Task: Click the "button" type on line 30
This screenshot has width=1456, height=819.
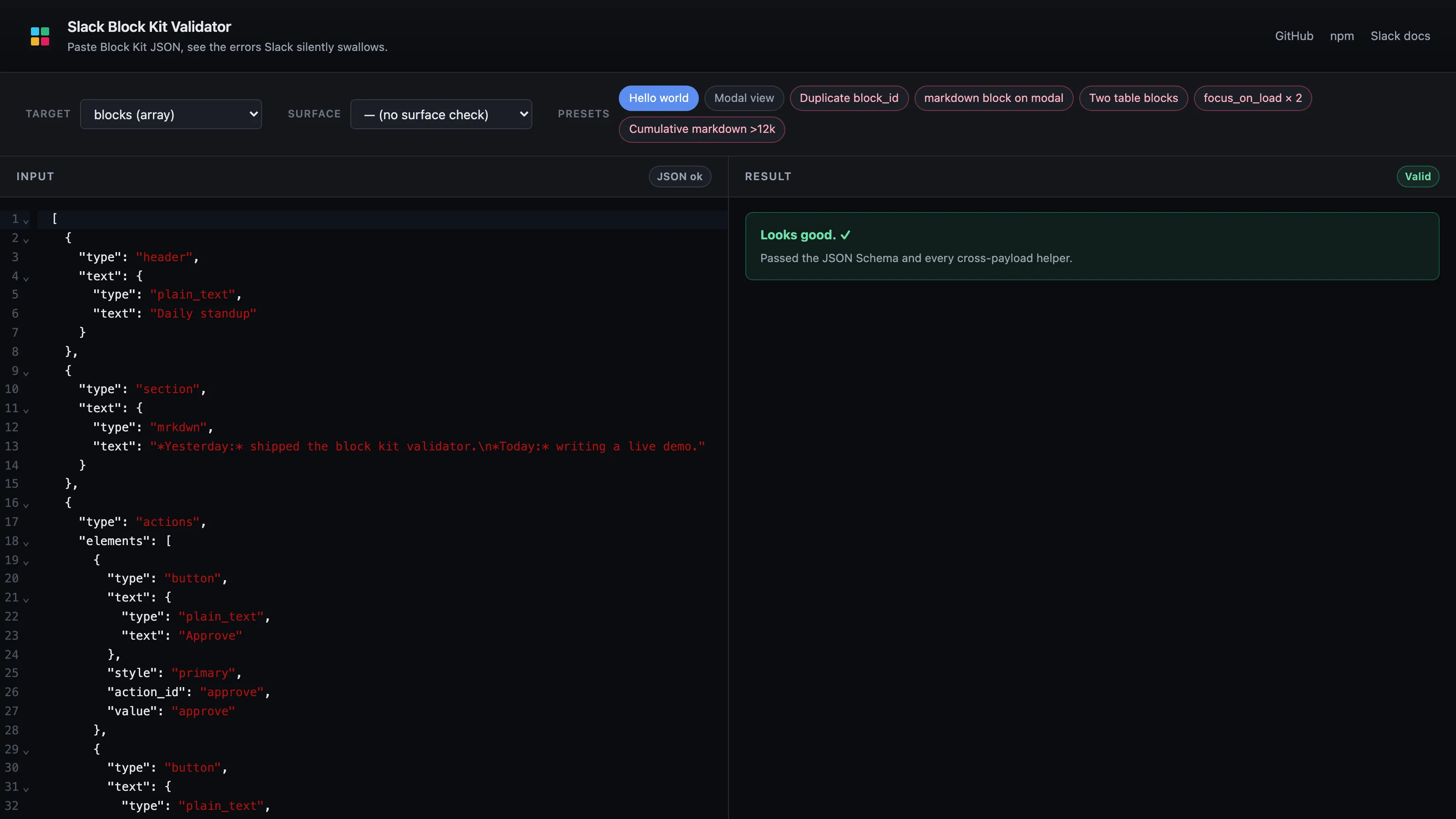Action: (192, 768)
